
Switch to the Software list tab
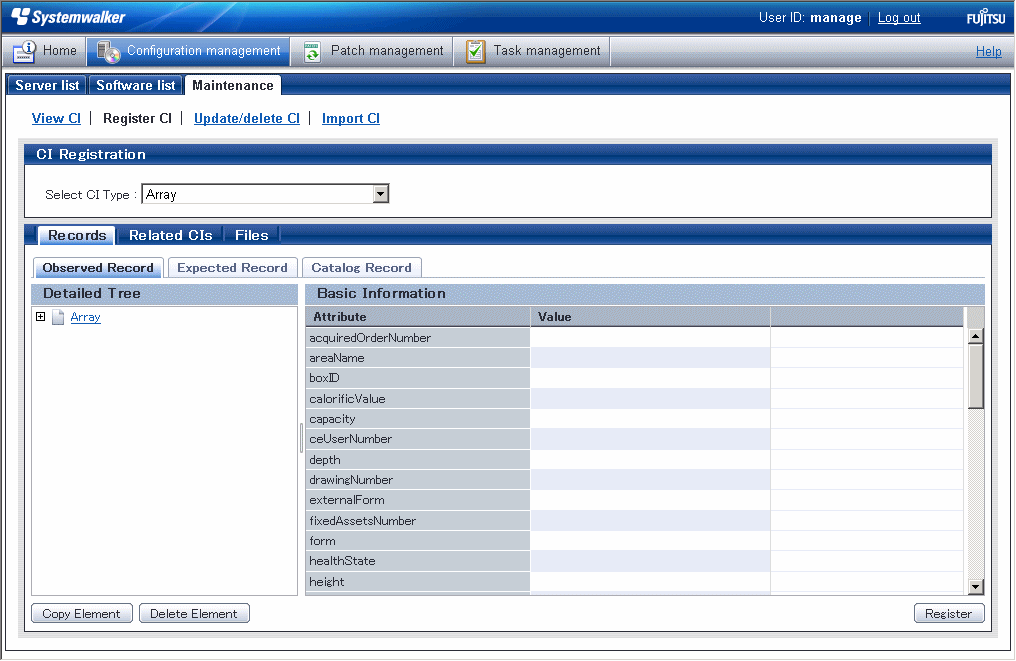(x=135, y=86)
